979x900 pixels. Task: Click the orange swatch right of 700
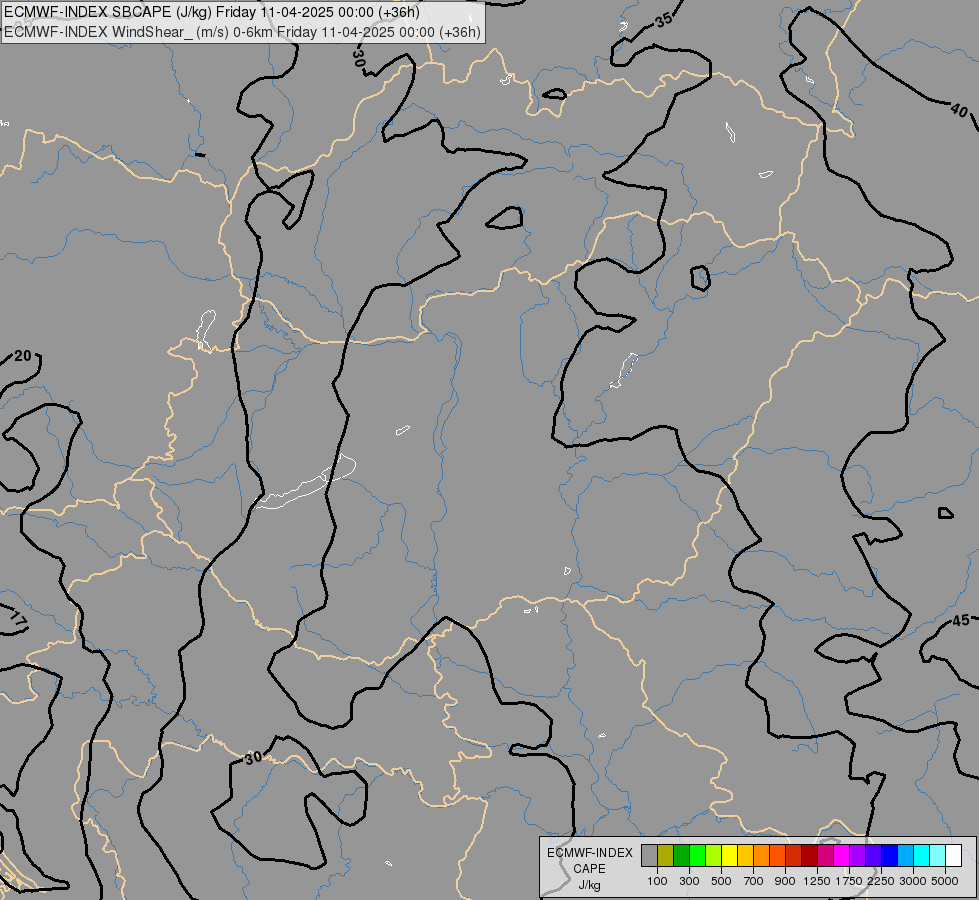(x=762, y=856)
